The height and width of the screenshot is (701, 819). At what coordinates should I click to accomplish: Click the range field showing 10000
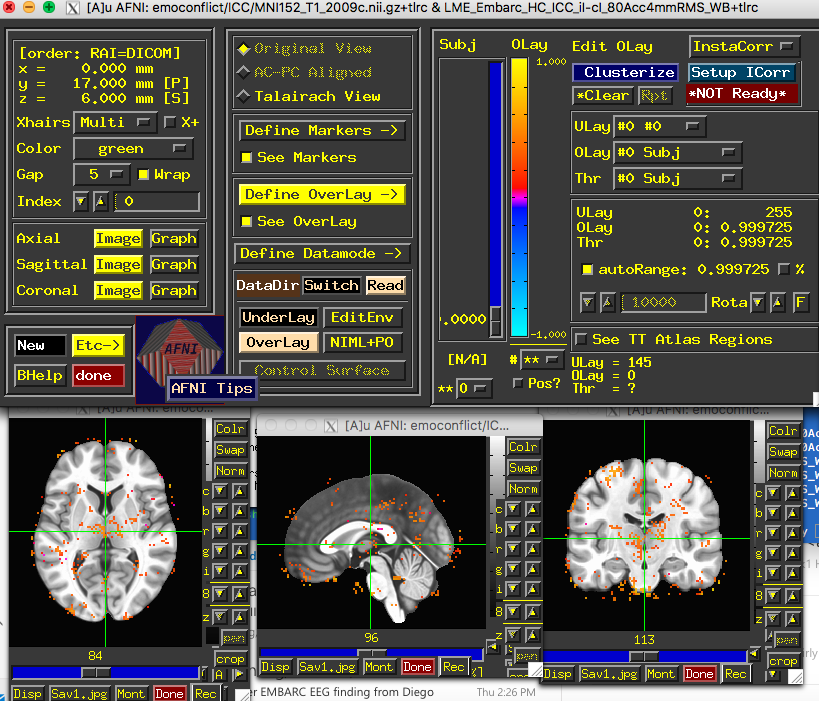[x=663, y=302]
